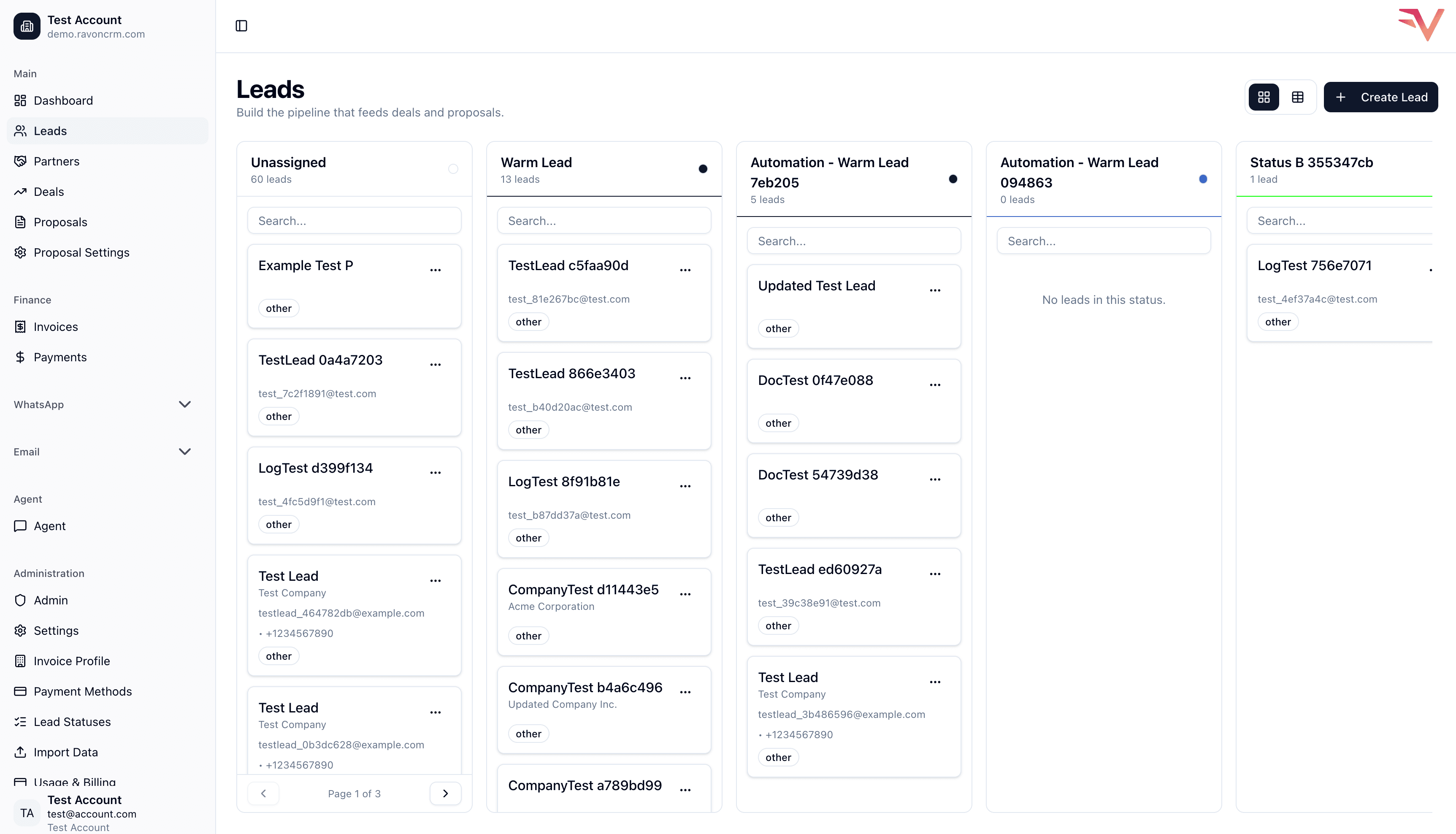Select the Agent chat icon in the sidebar
The height and width of the screenshot is (834, 1456).
point(21,526)
